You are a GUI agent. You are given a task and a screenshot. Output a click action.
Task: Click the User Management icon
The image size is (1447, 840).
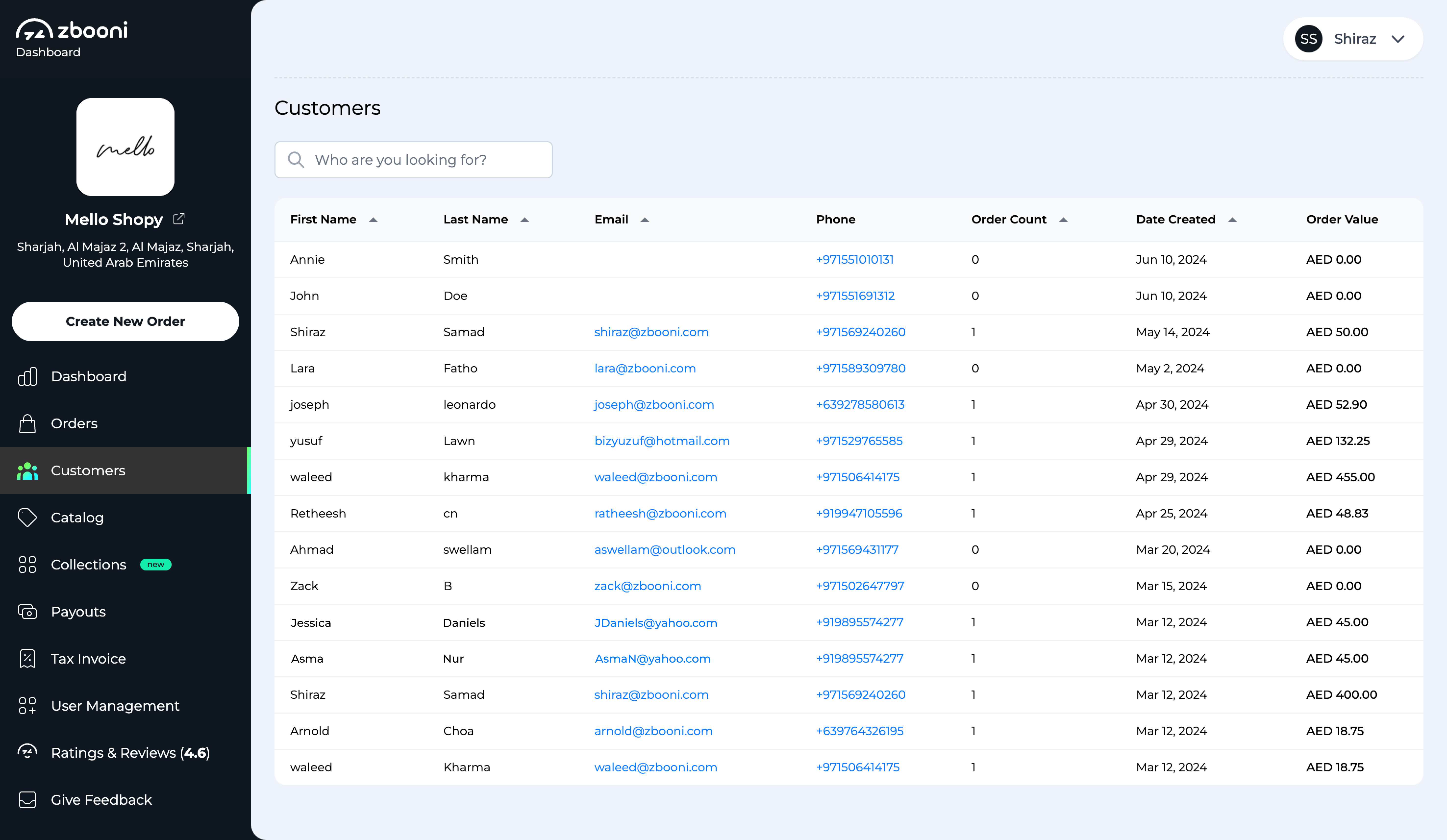(27, 706)
